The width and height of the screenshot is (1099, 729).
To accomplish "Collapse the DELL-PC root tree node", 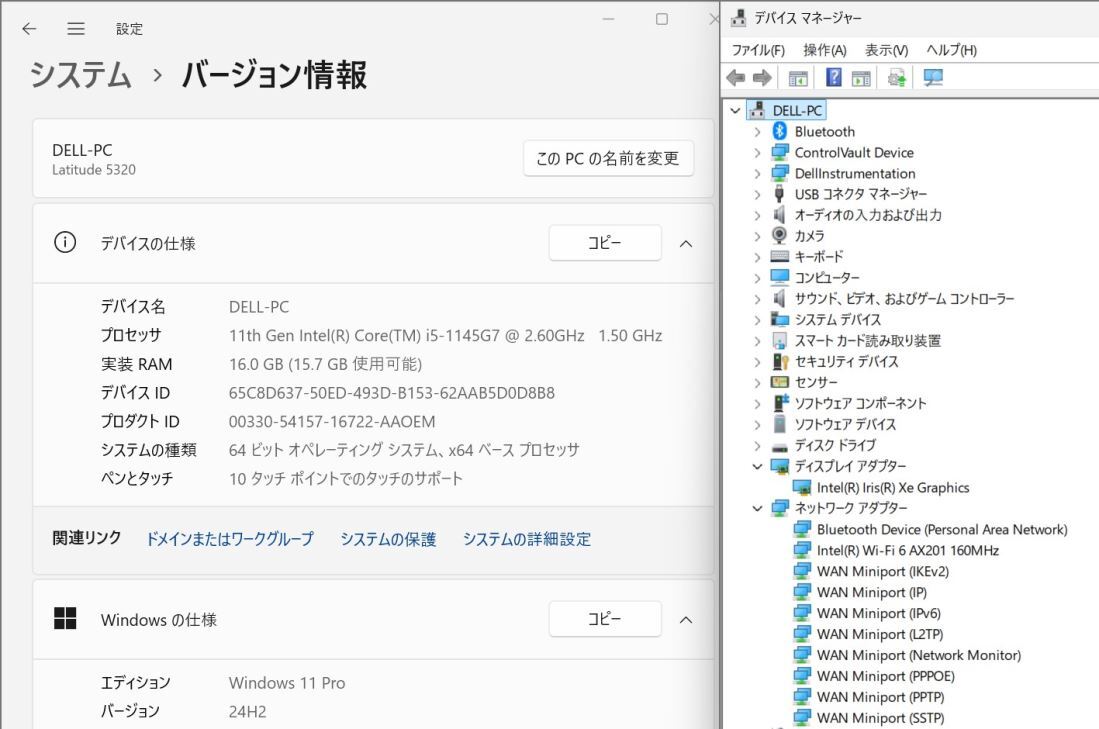I will (735, 111).
